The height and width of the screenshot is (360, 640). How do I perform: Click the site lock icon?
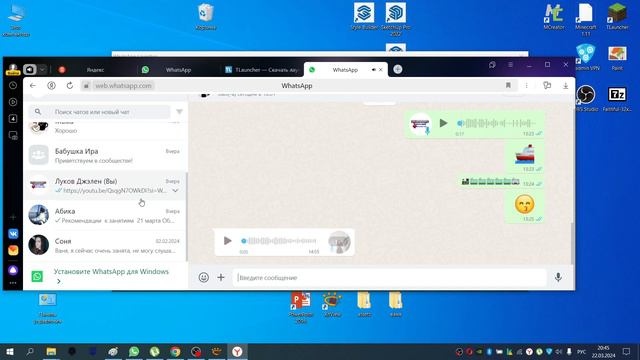[x=86, y=86]
